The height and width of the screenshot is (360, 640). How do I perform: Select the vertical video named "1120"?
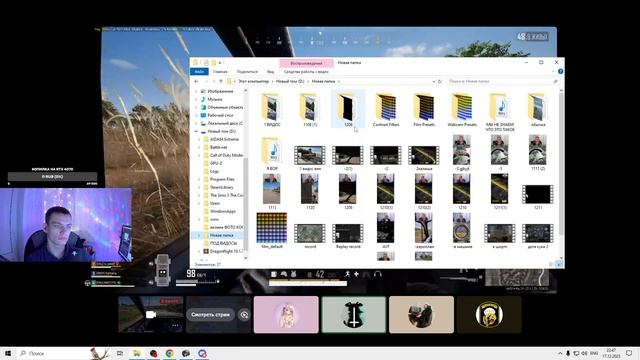(310, 191)
